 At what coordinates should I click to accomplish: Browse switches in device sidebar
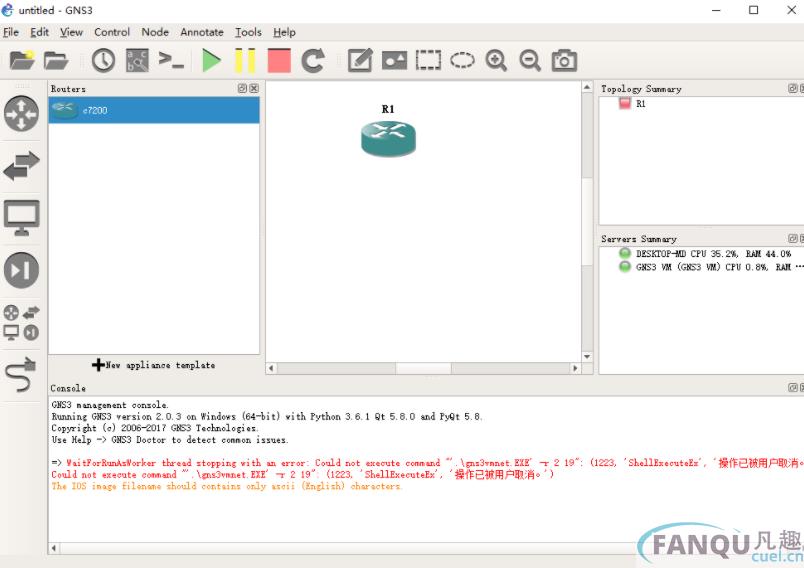coord(22,166)
